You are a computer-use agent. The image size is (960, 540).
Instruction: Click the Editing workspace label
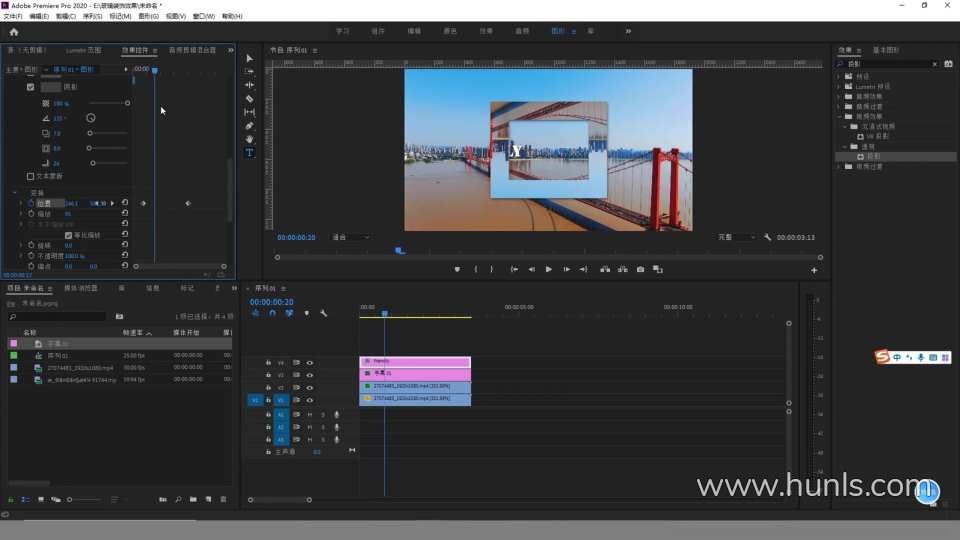(x=414, y=31)
